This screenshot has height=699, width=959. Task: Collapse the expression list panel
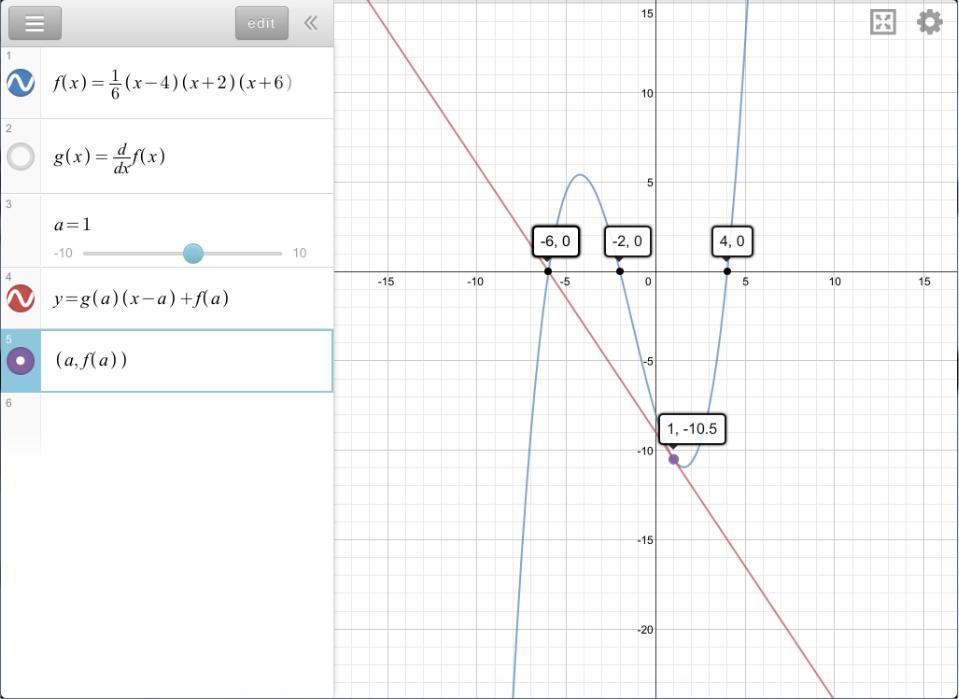coord(311,23)
